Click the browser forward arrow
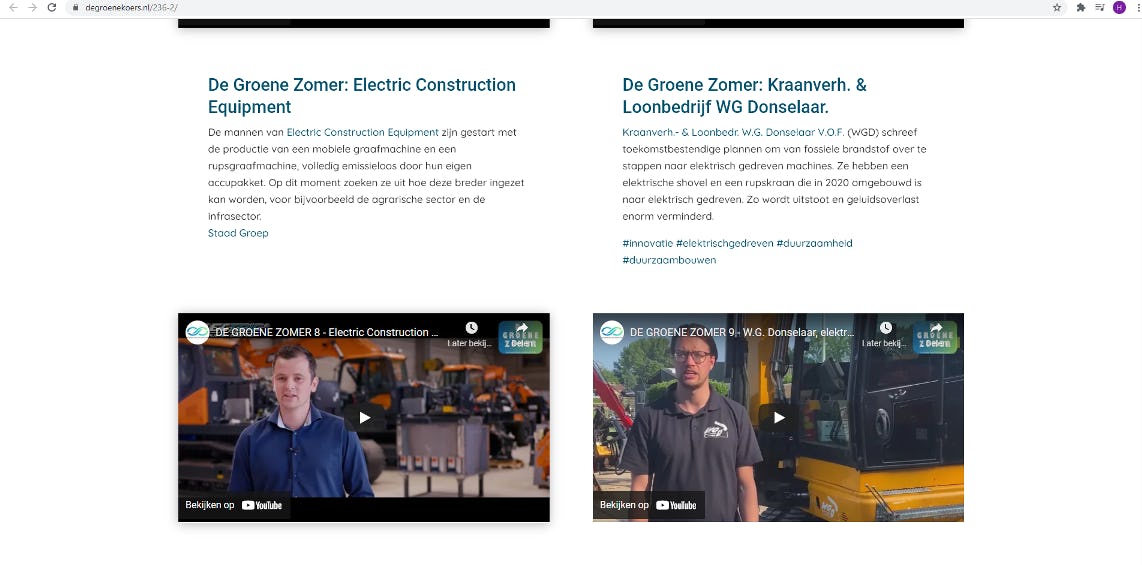Screen dimensions: 1142x565 click(32, 7)
